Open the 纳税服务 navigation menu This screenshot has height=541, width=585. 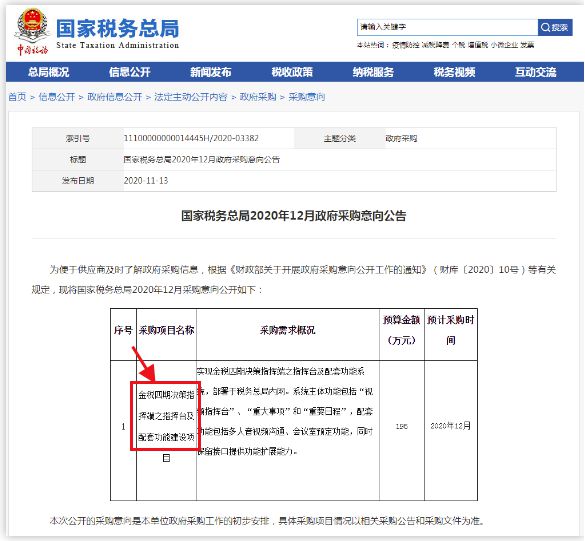tap(373, 72)
